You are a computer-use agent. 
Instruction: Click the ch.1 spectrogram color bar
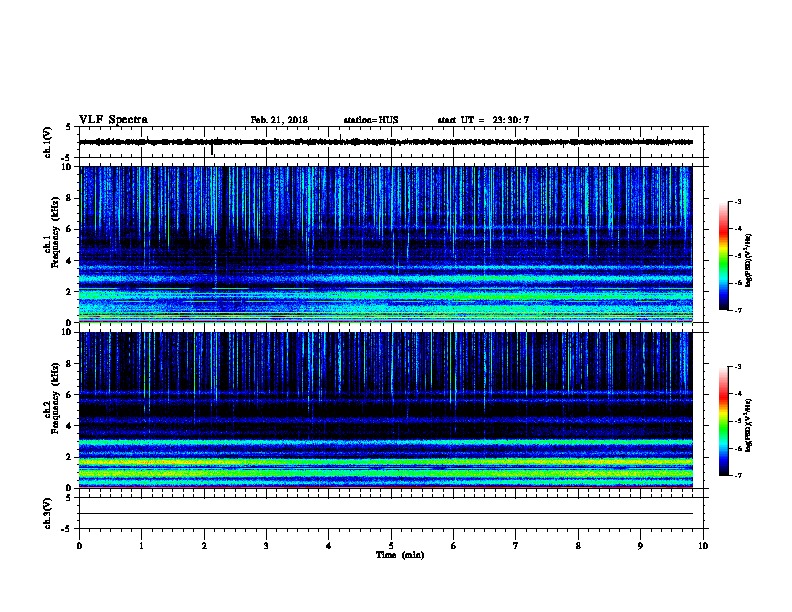[724, 256]
